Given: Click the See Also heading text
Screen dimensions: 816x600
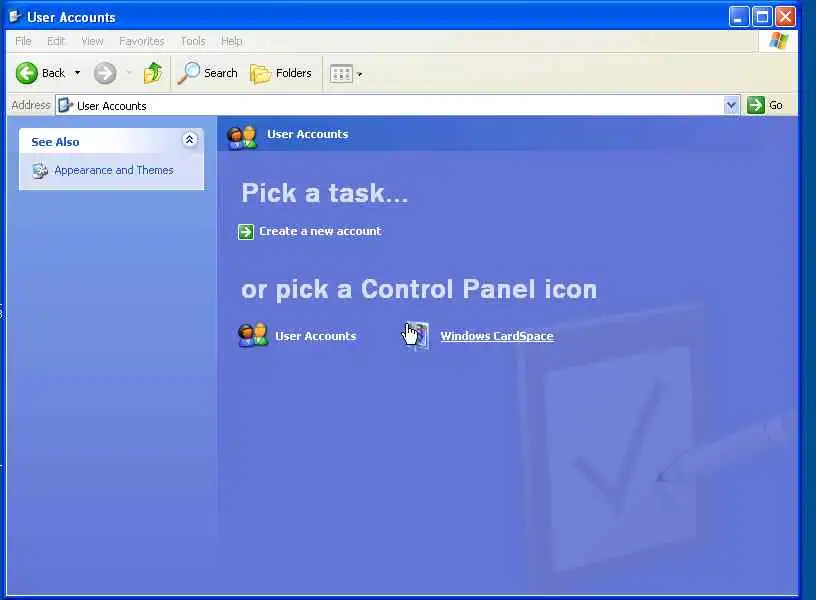Looking at the screenshot, I should point(55,142).
